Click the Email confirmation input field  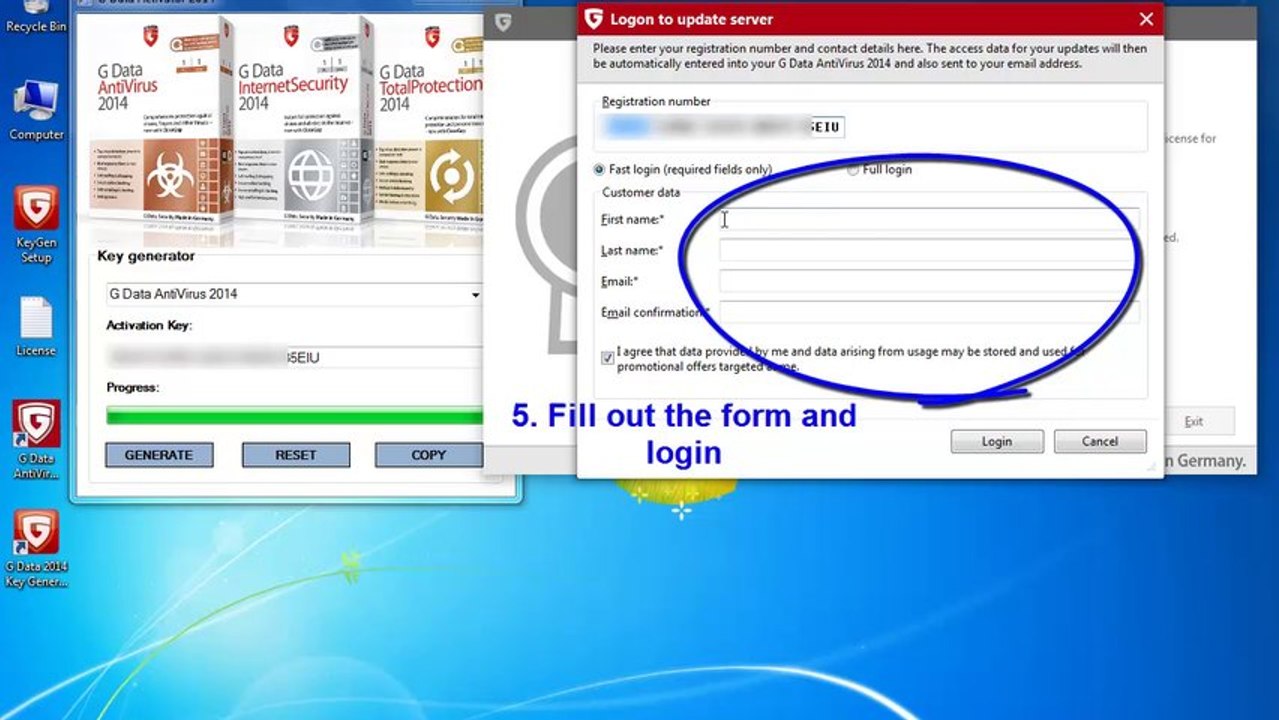929,313
